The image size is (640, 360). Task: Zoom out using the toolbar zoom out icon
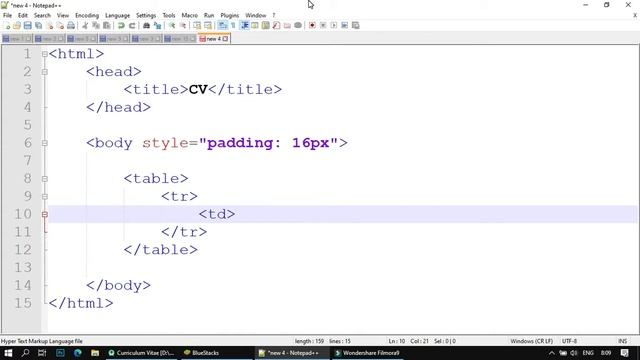click(x=182, y=25)
